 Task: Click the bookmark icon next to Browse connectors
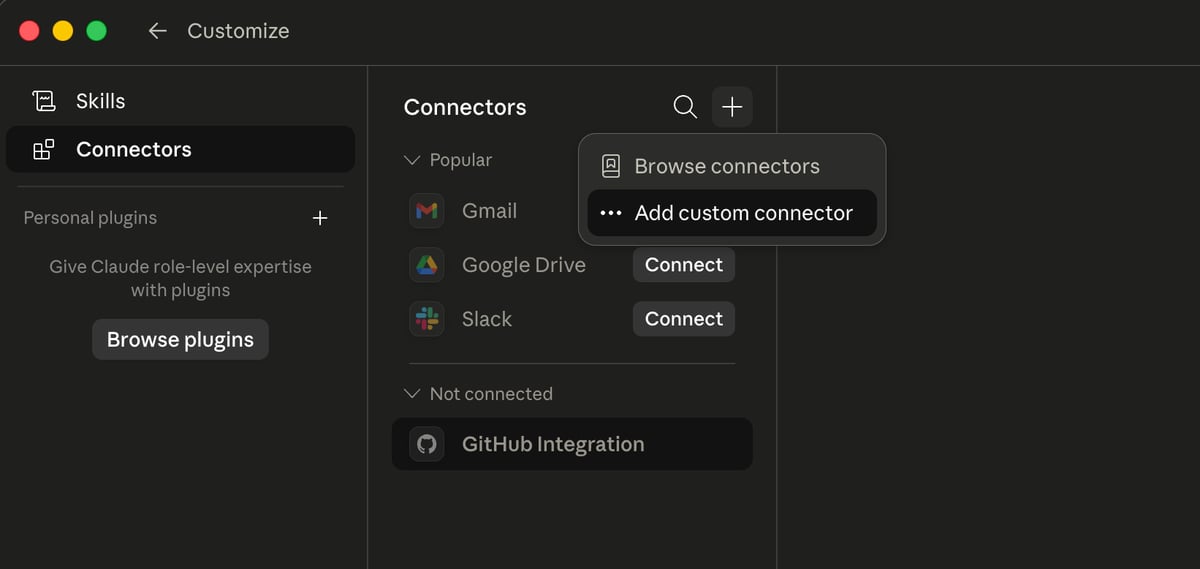(x=610, y=166)
